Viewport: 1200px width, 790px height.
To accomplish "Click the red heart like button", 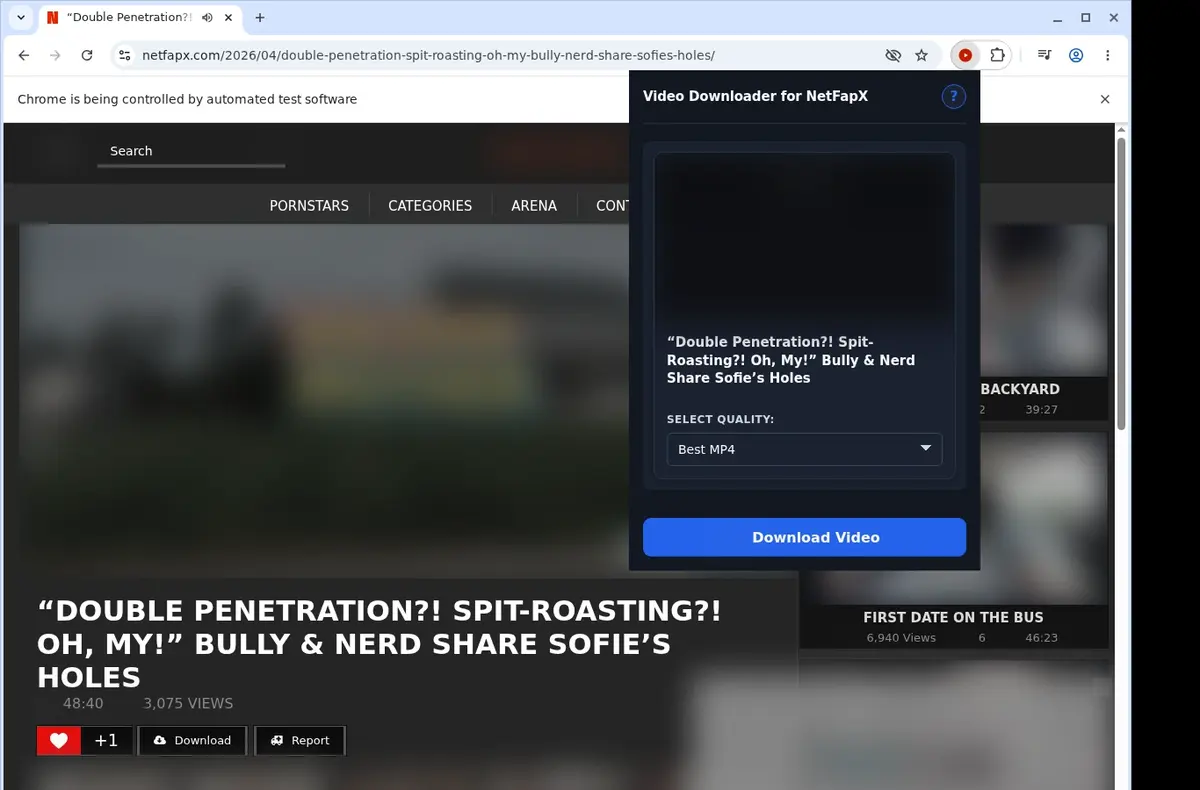I will point(59,740).
